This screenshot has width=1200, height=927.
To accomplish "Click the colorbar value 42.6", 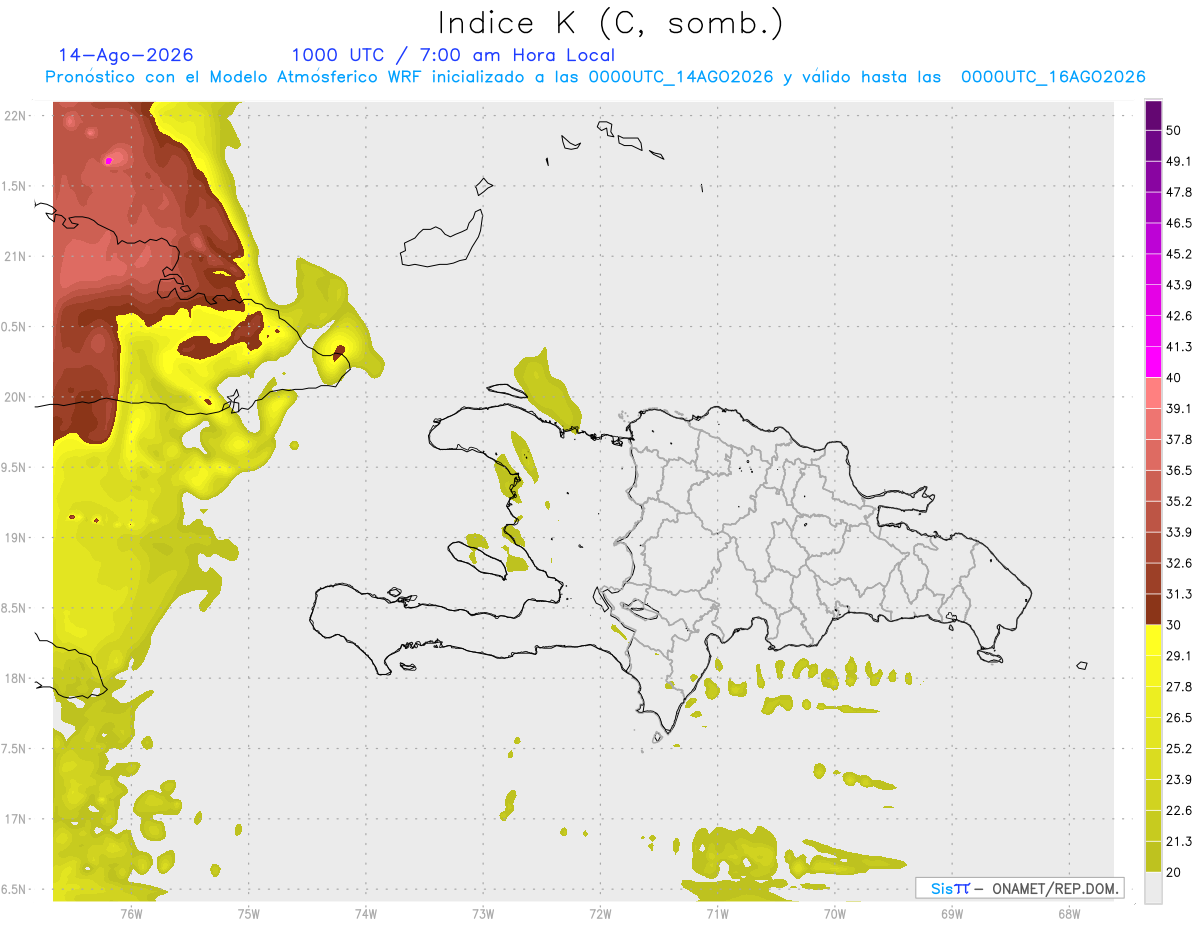I will (x=1179, y=316).
